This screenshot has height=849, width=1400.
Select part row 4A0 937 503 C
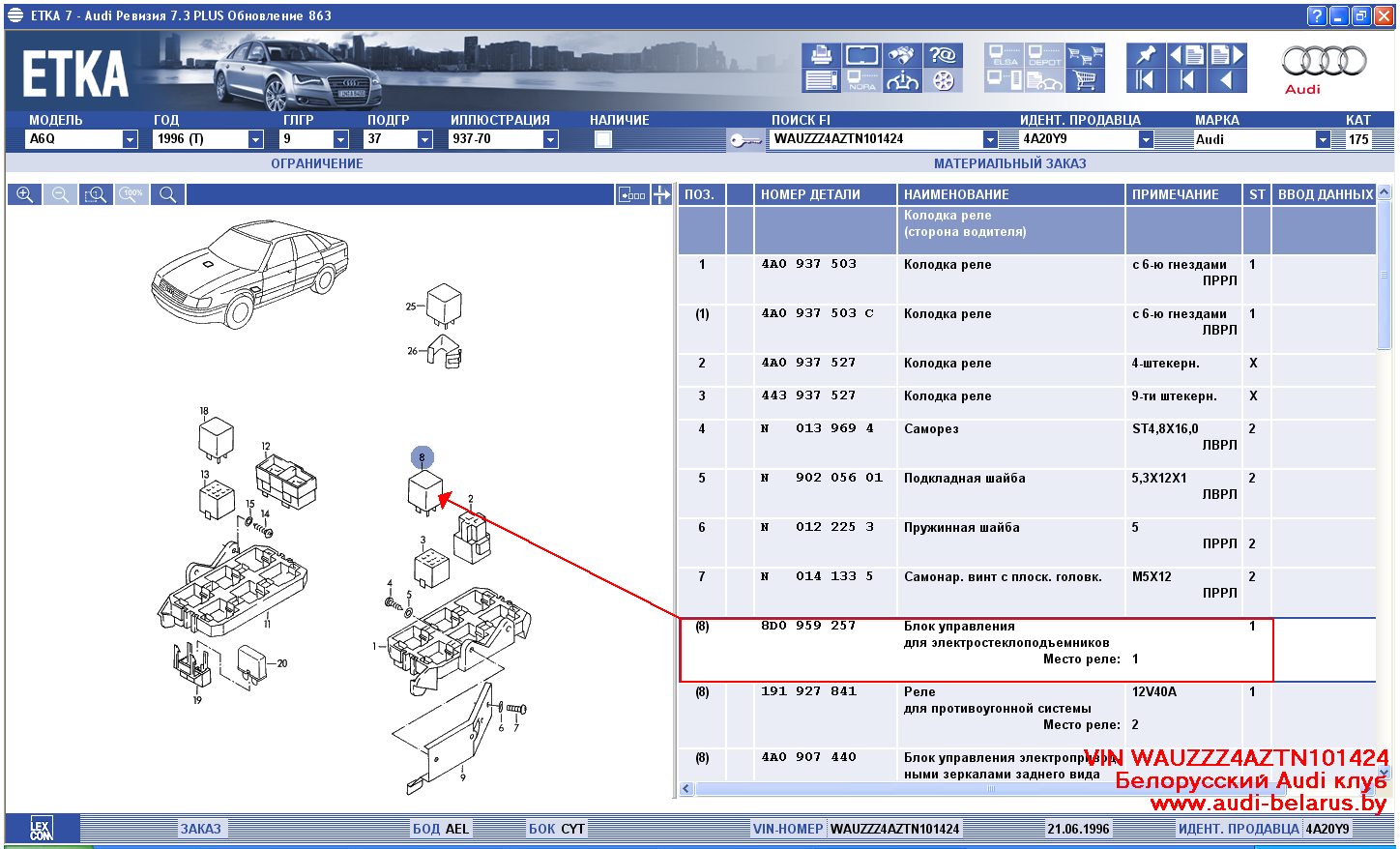click(x=1027, y=329)
